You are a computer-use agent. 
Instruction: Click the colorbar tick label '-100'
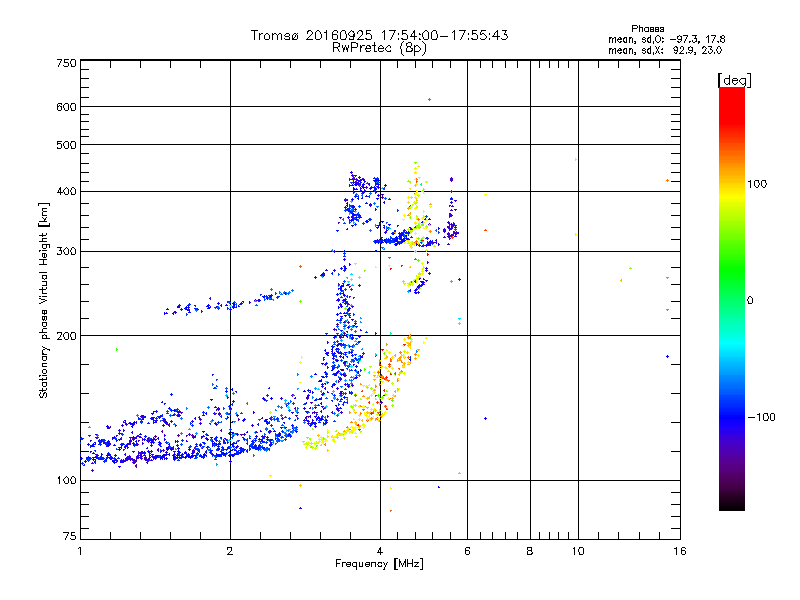(x=761, y=417)
